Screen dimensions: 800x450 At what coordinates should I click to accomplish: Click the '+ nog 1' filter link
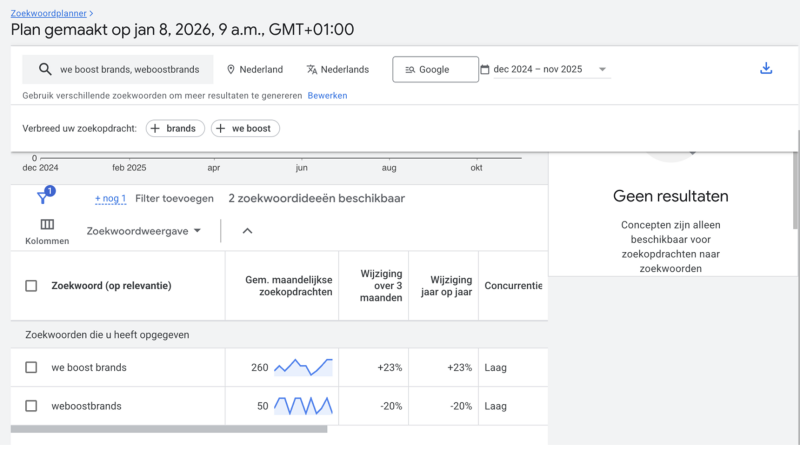pyautogui.click(x=110, y=198)
